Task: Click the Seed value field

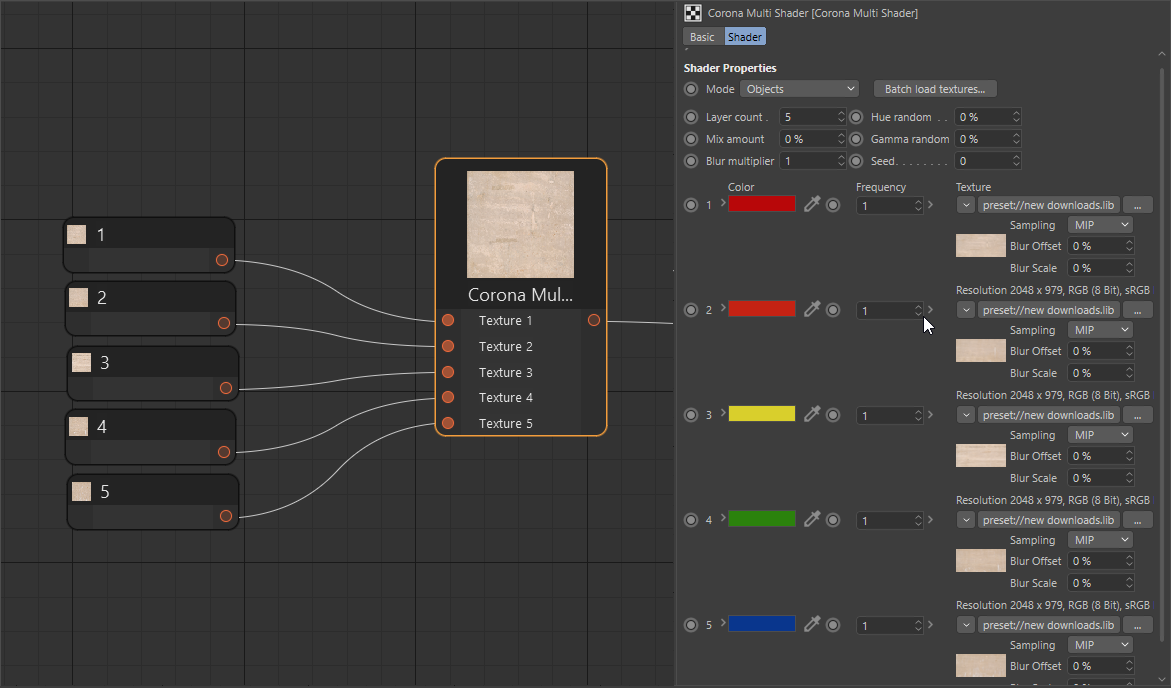Action: [983, 161]
